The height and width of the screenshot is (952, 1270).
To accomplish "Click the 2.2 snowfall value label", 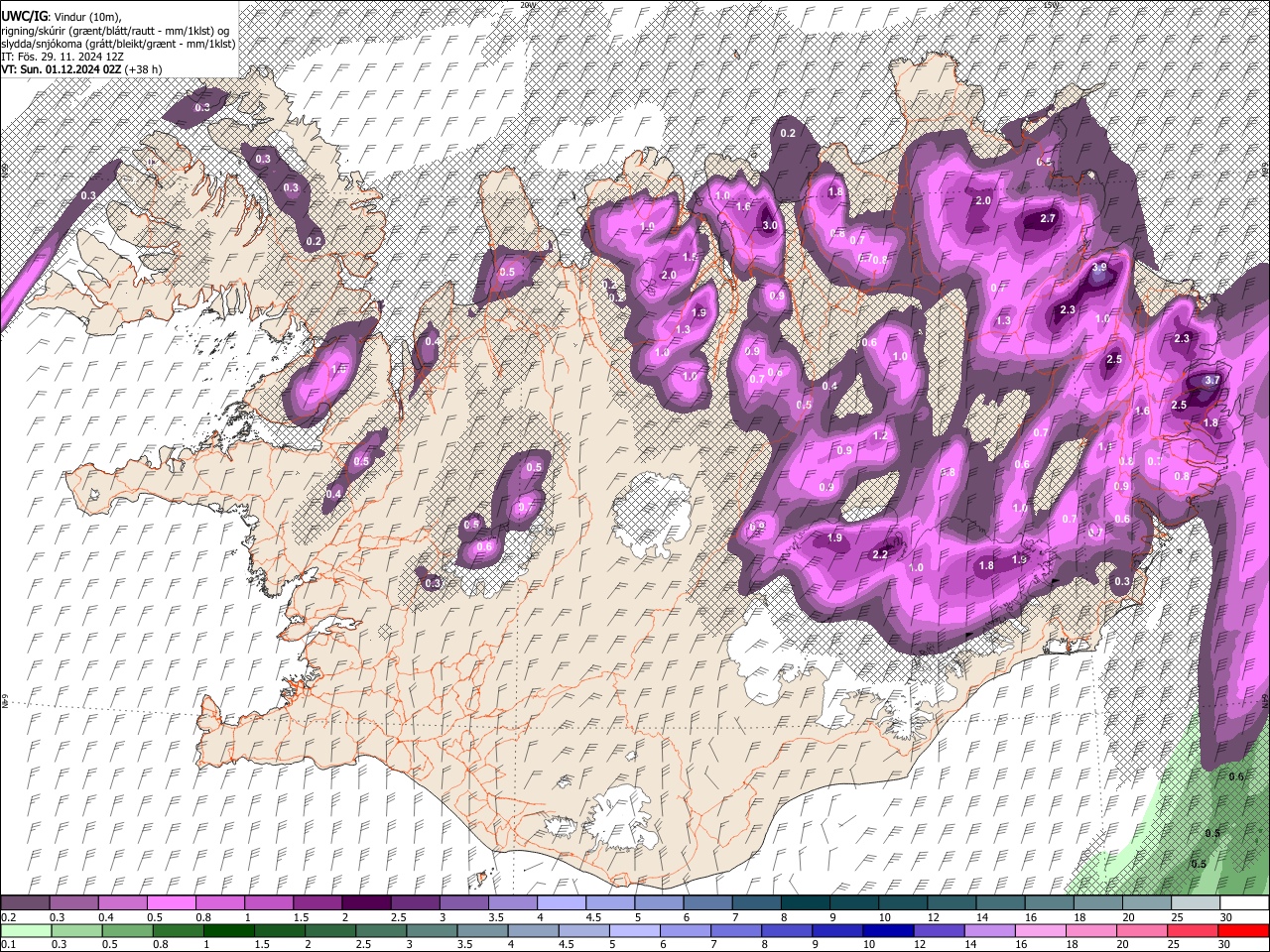I will click(880, 555).
